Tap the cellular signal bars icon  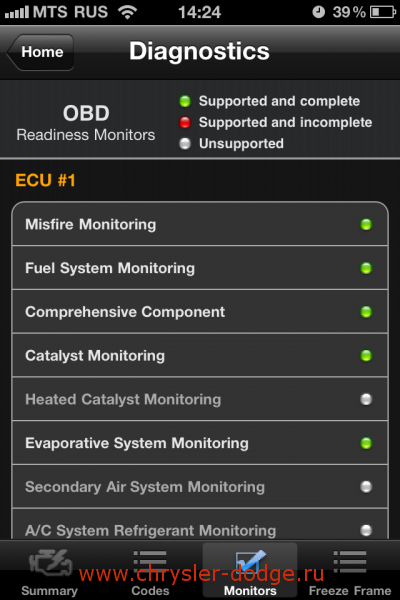coord(16,13)
